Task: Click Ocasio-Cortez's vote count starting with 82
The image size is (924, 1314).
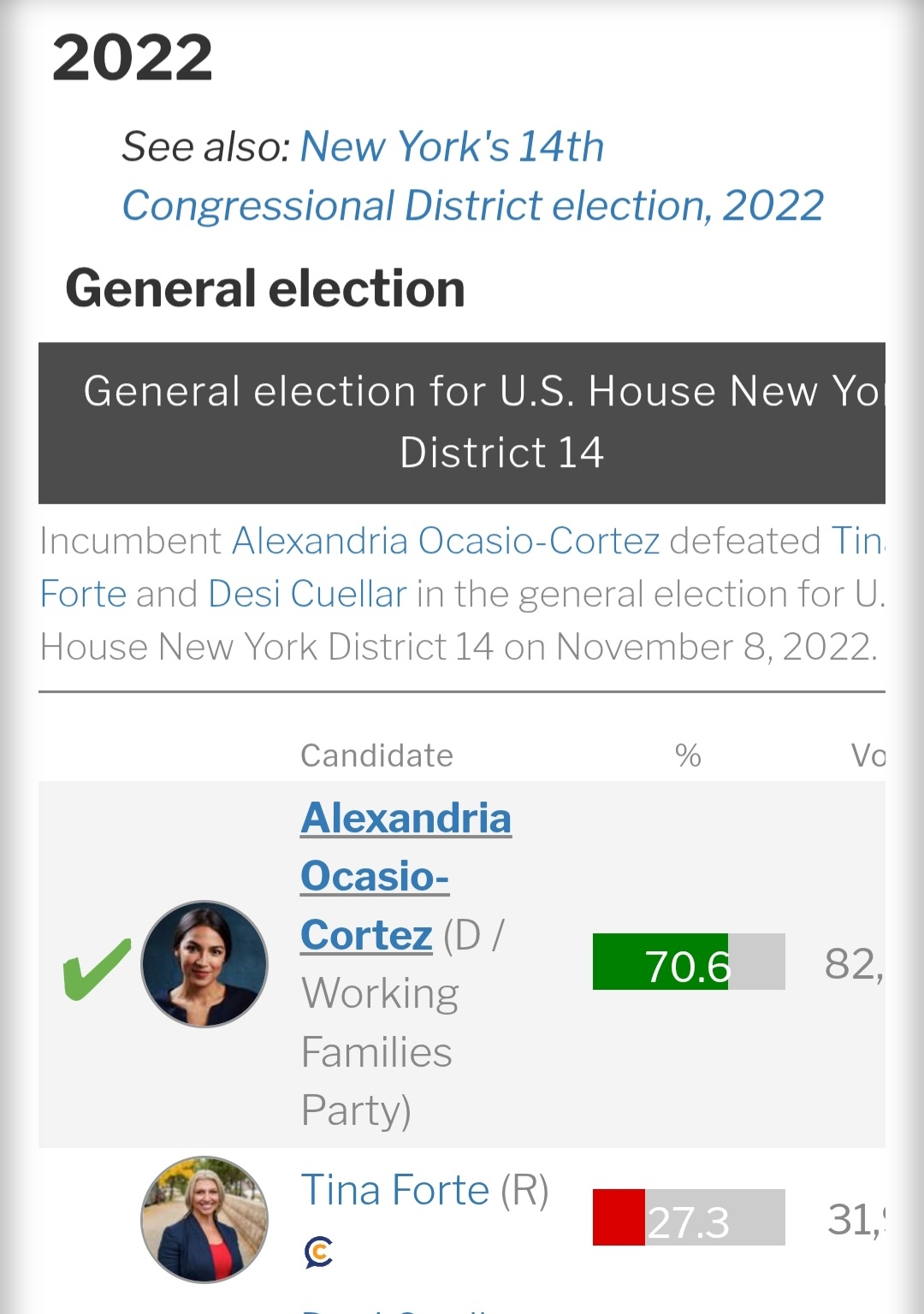Action: point(854,964)
